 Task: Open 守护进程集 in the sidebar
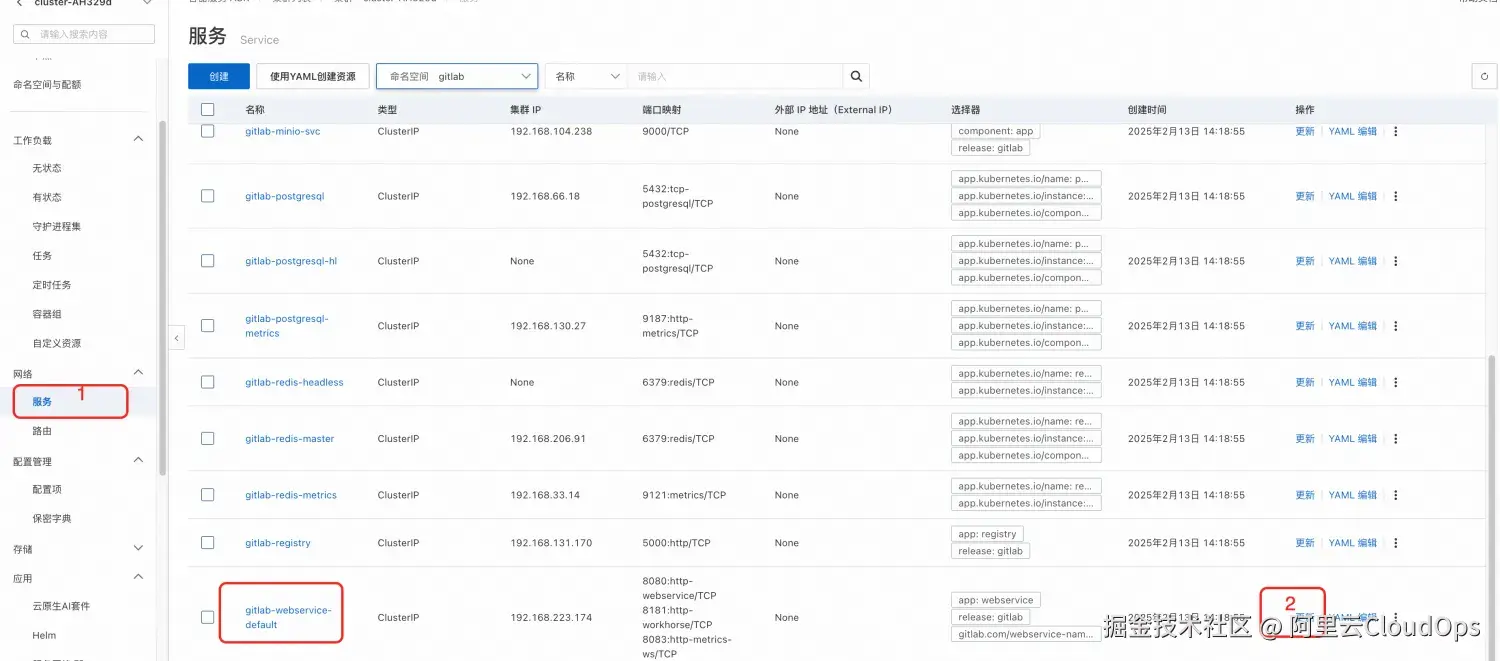coord(57,226)
